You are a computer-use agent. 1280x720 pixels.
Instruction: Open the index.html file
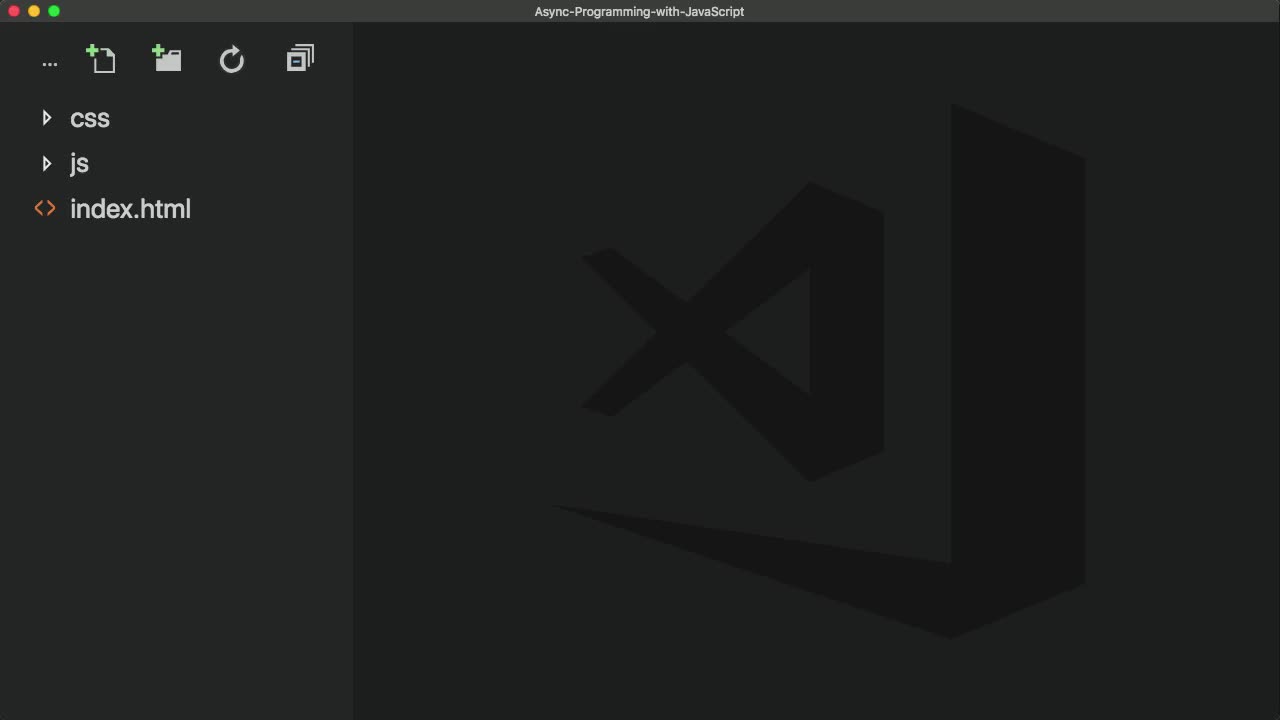[130, 208]
